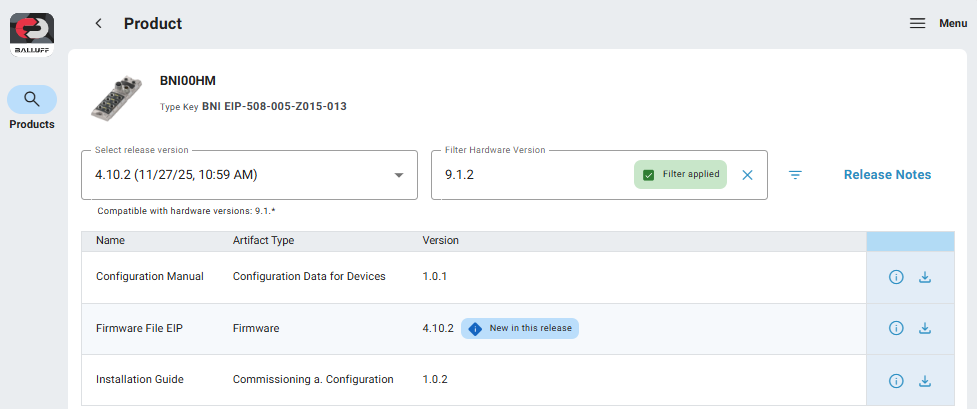Viewport: 977px width, 409px height.
Task: Show info for Configuration Manual
Action: pos(896,277)
